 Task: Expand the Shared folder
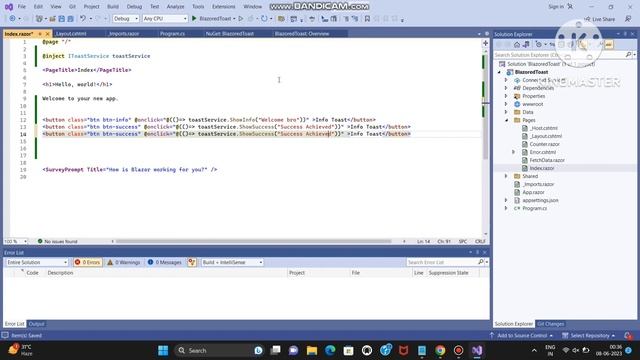click(506, 176)
